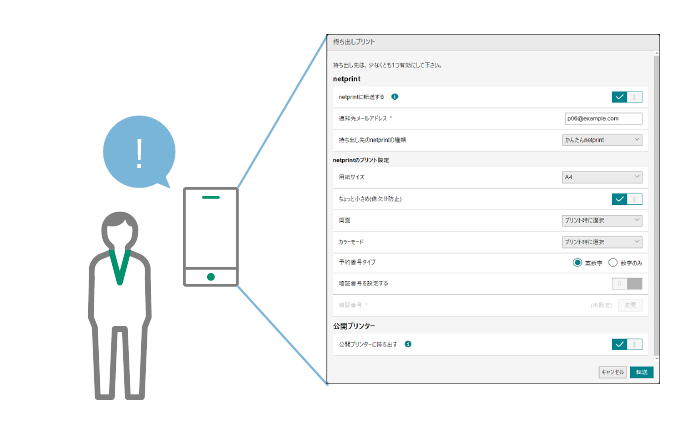The height and width of the screenshot is (431, 686).
Task: Expand the 両面 dropdown
Action: (602, 220)
